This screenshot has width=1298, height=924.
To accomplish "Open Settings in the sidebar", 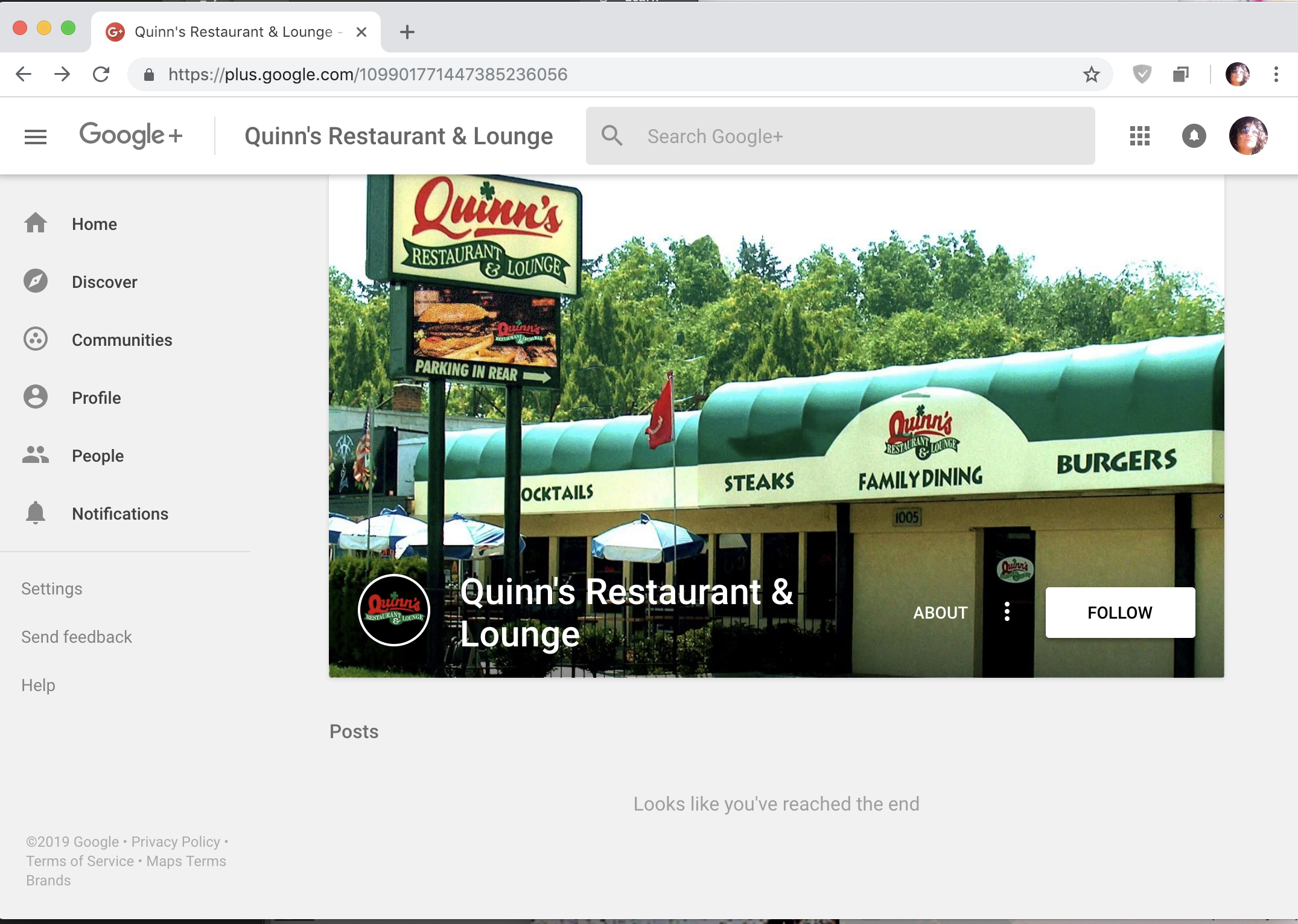I will 52,588.
